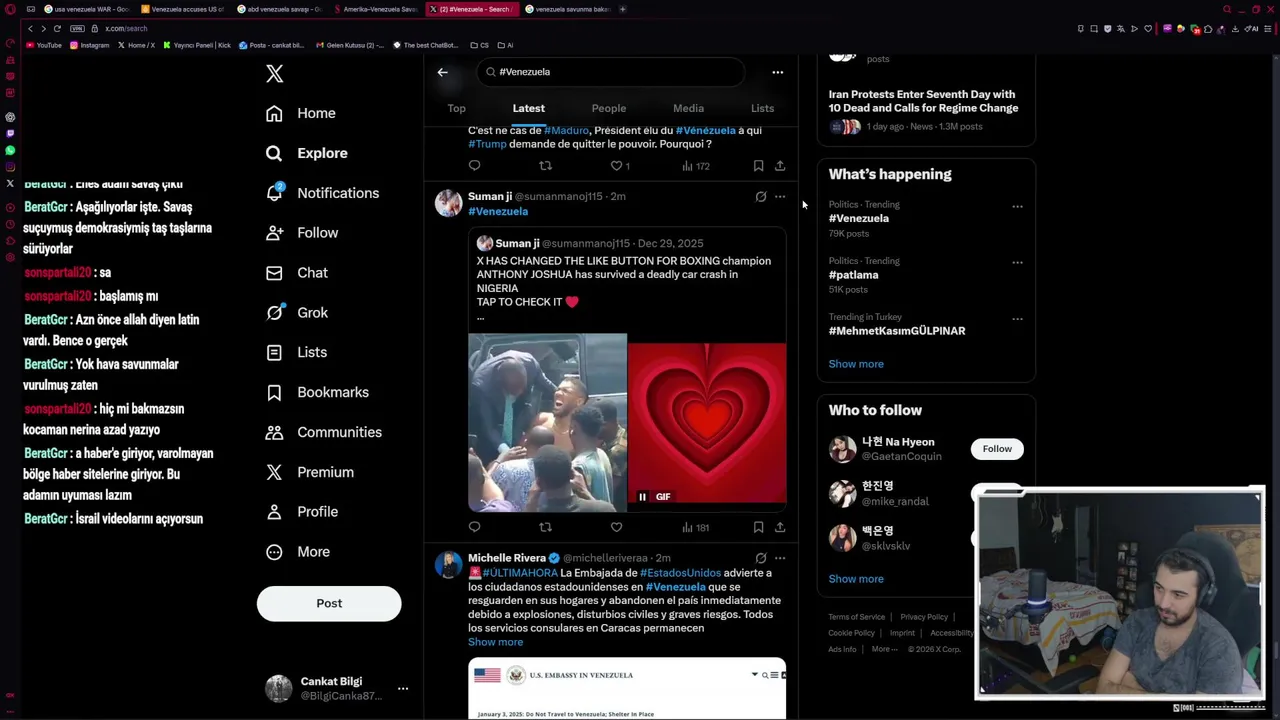This screenshot has height=720, width=1280.
Task: Share the Maduro post
Action: pos(780,166)
